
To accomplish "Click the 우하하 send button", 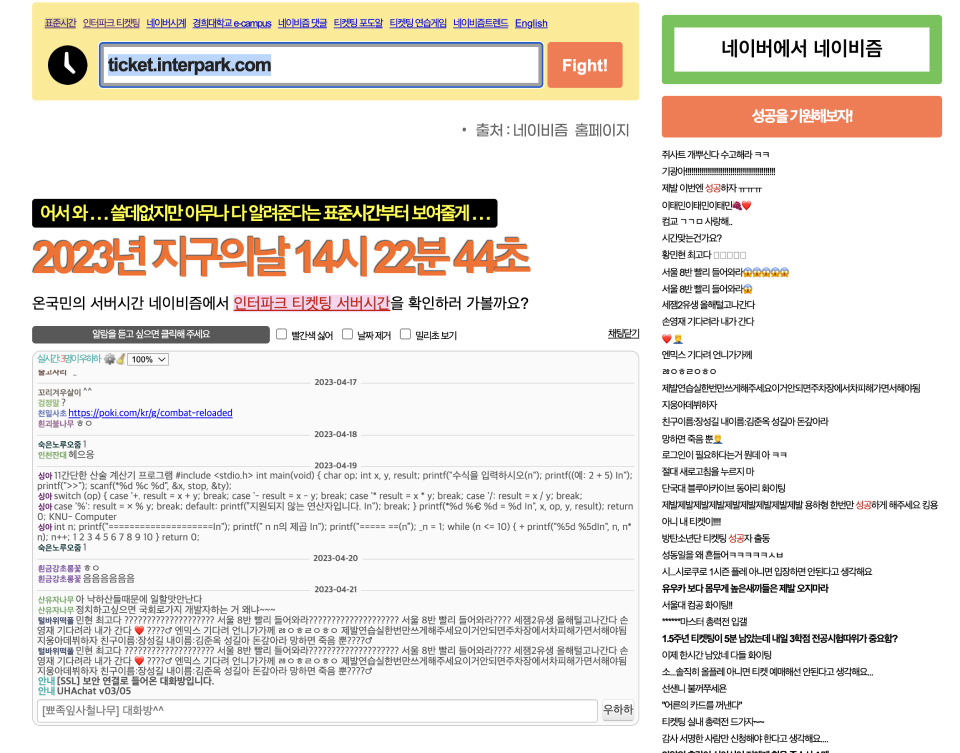I will click(x=618, y=708).
